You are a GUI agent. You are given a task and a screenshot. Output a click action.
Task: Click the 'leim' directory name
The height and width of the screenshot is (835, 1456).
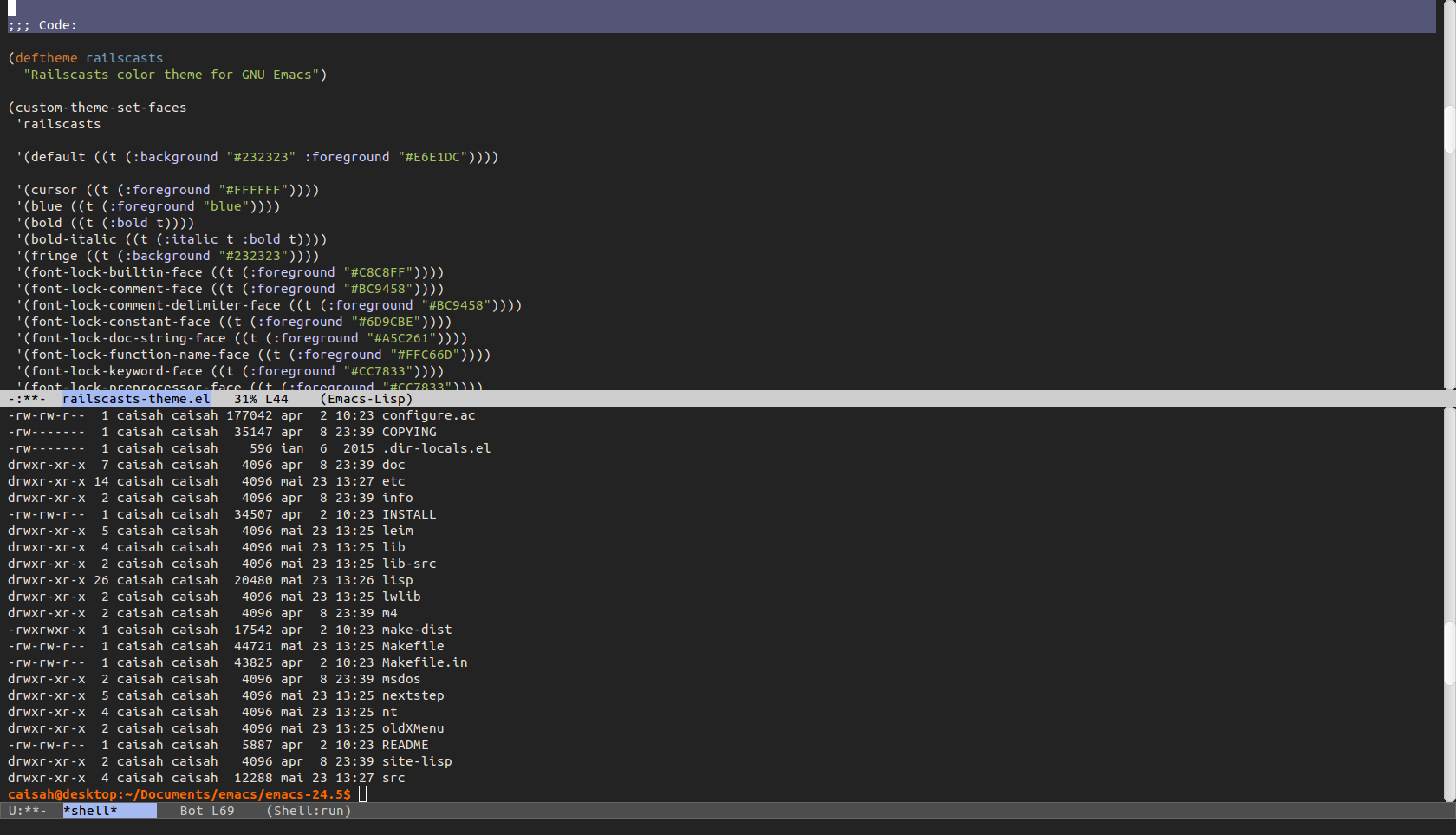point(398,531)
